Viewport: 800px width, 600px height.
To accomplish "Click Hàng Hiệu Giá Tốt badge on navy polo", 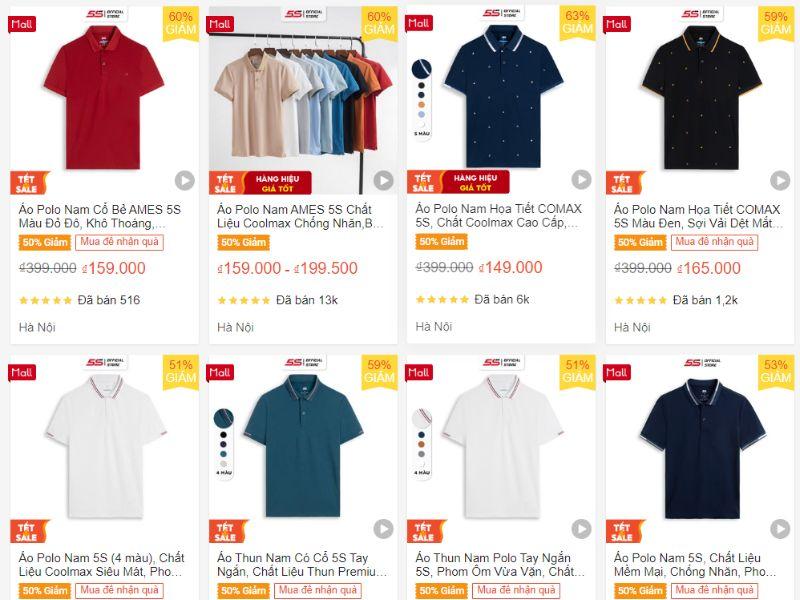I will point(476,182).
